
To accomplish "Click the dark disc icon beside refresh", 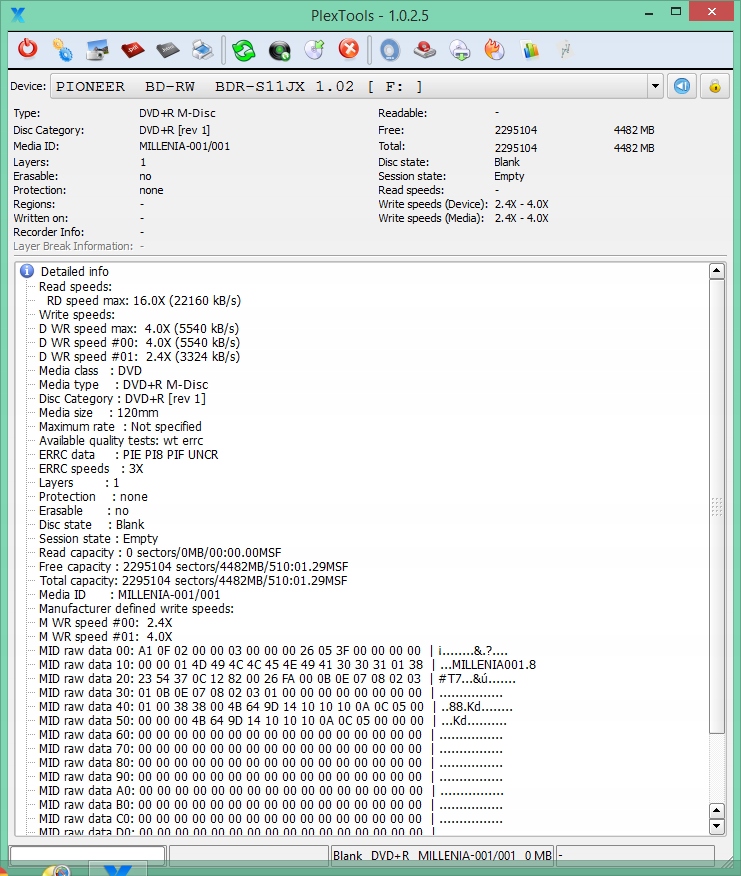I will point(280,48).
